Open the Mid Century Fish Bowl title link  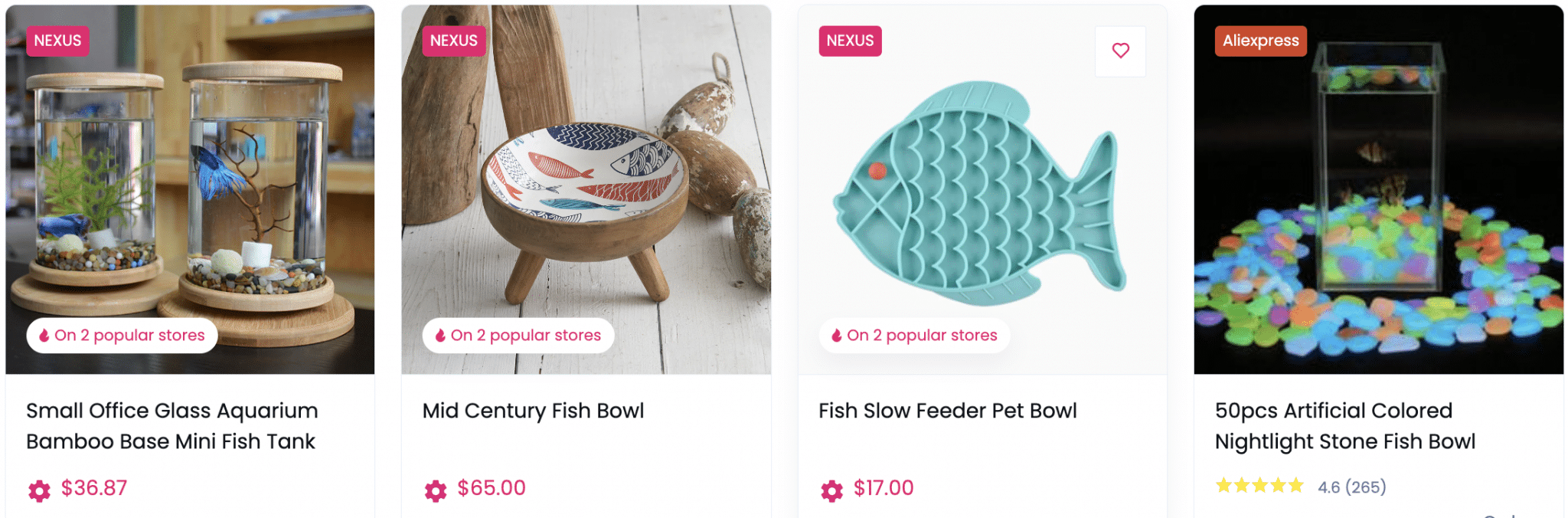click(x=533, y=411)
